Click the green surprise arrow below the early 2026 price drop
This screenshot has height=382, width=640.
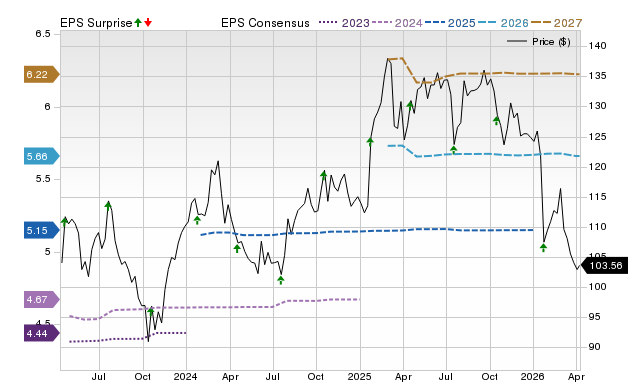[x=543, y=247]
